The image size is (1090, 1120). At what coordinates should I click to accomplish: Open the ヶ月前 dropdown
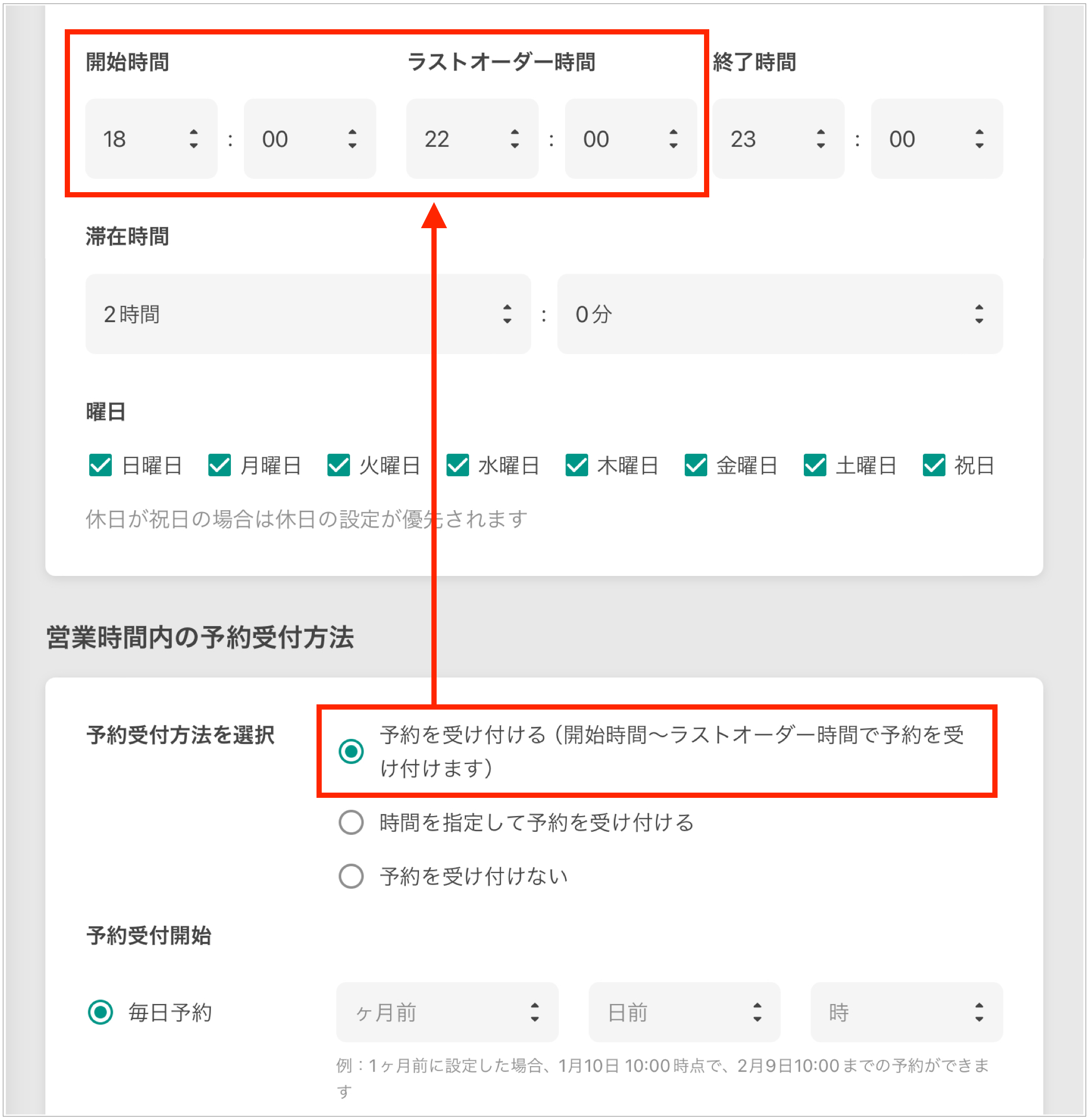click(x=447, y=1012)
